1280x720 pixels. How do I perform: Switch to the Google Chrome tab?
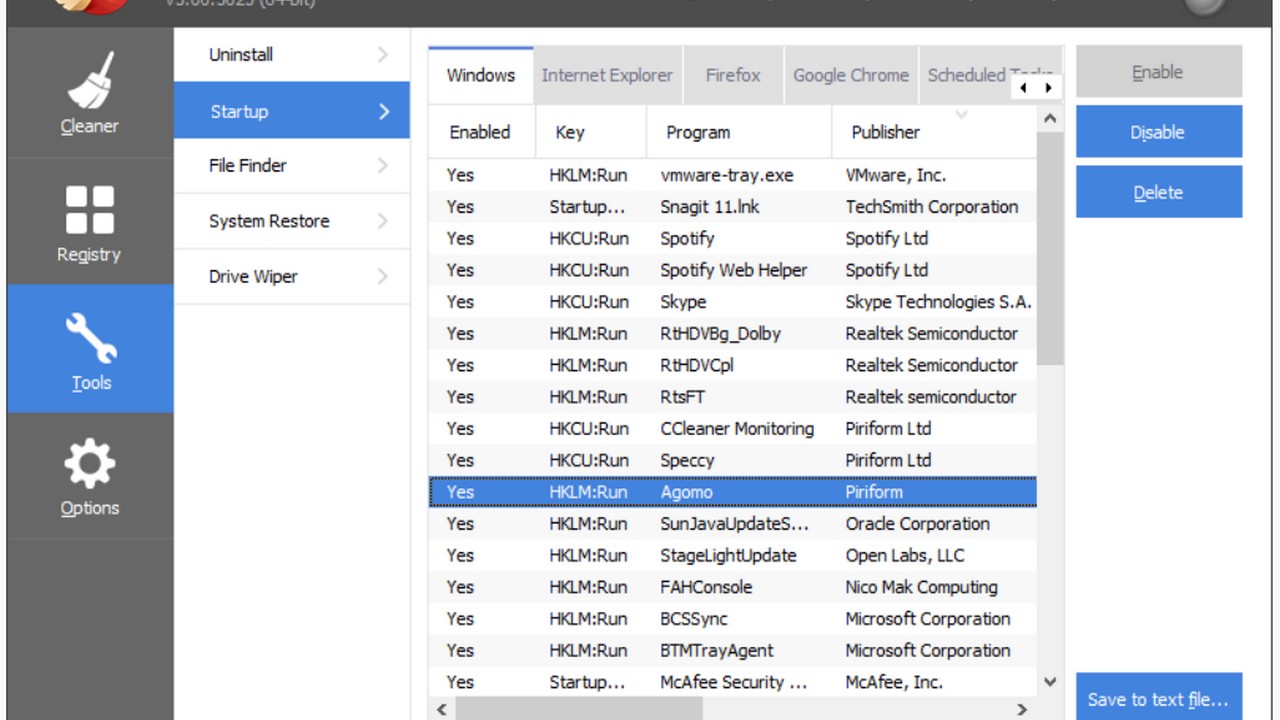(x=851, y=75)
